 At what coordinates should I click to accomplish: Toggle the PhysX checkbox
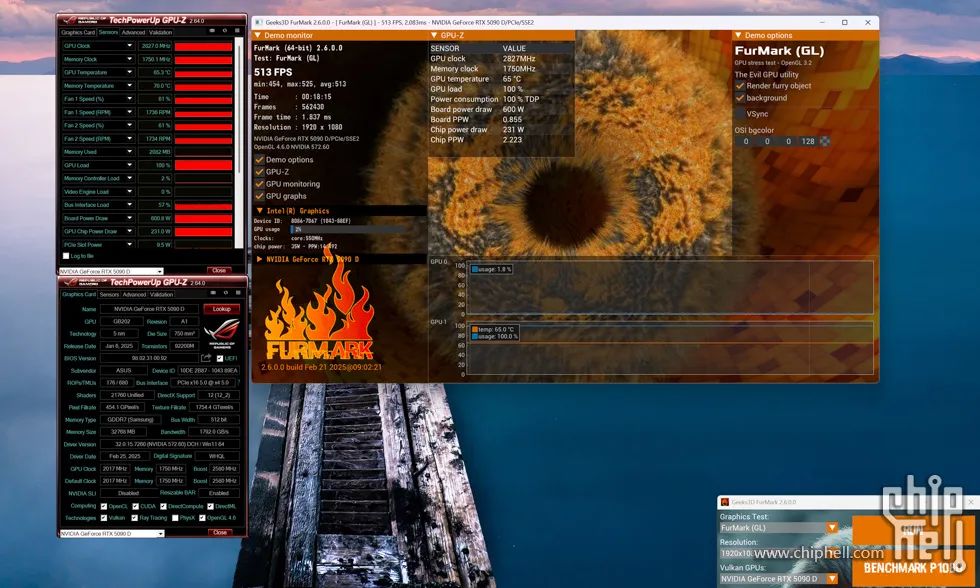click(175, 518)
